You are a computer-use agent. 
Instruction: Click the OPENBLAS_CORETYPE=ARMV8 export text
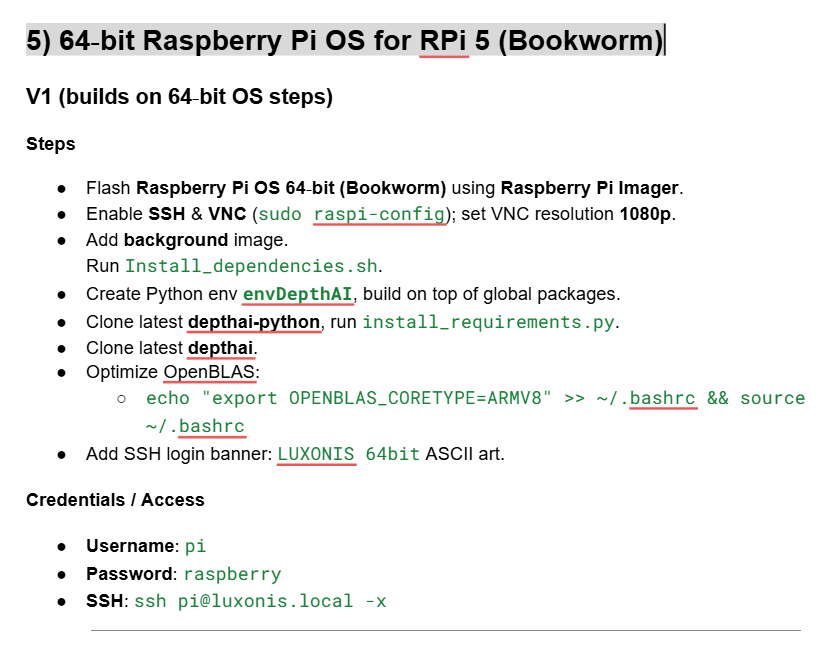(x=420, y=398)
